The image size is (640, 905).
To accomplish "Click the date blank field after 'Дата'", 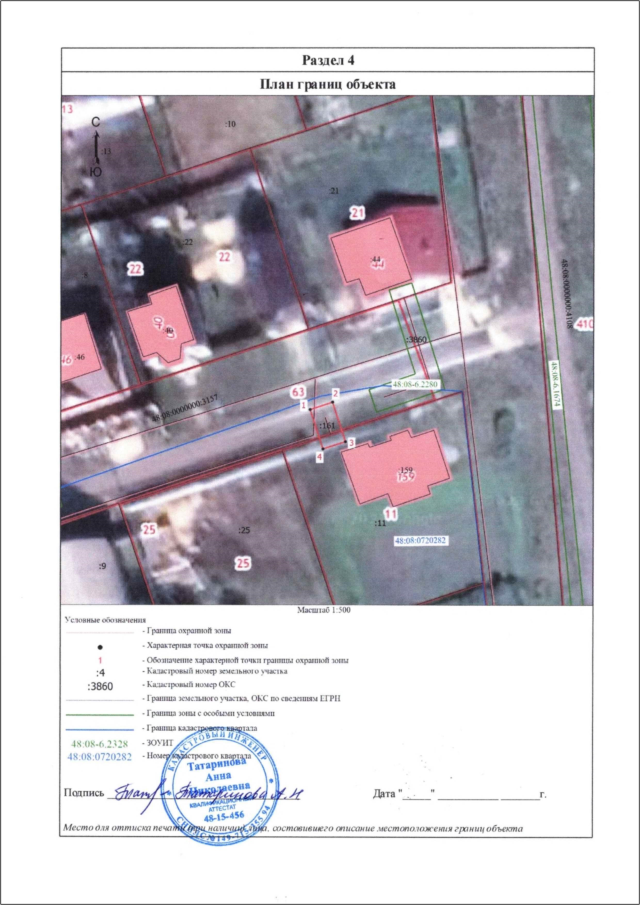I will (x=472, y=796).
